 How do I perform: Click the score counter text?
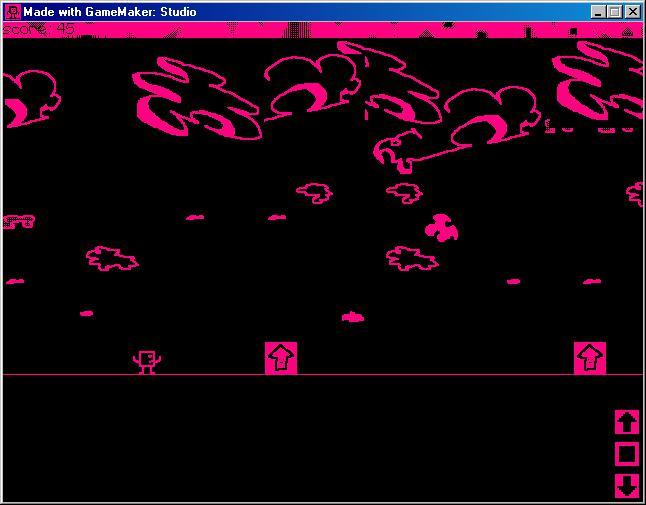tap(38, 30)
